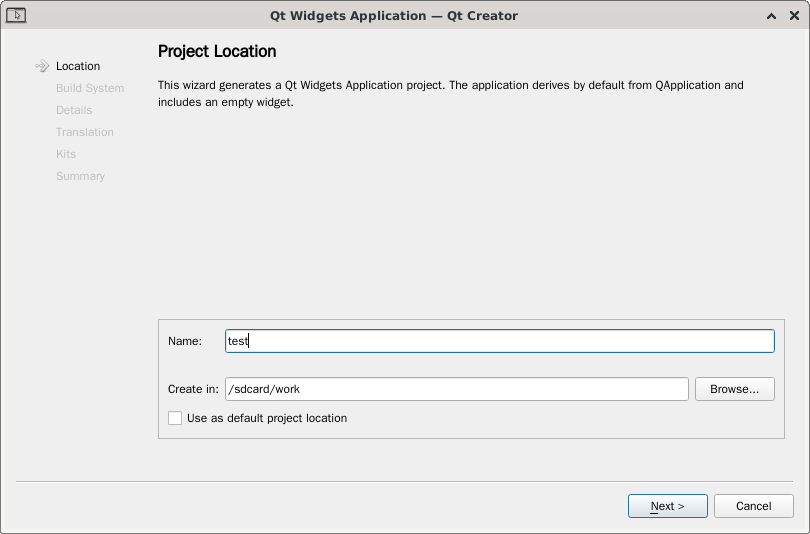Click the Translation step in sidebar
The width and height of the screenshot is (810, 534).
click(85, 132)
